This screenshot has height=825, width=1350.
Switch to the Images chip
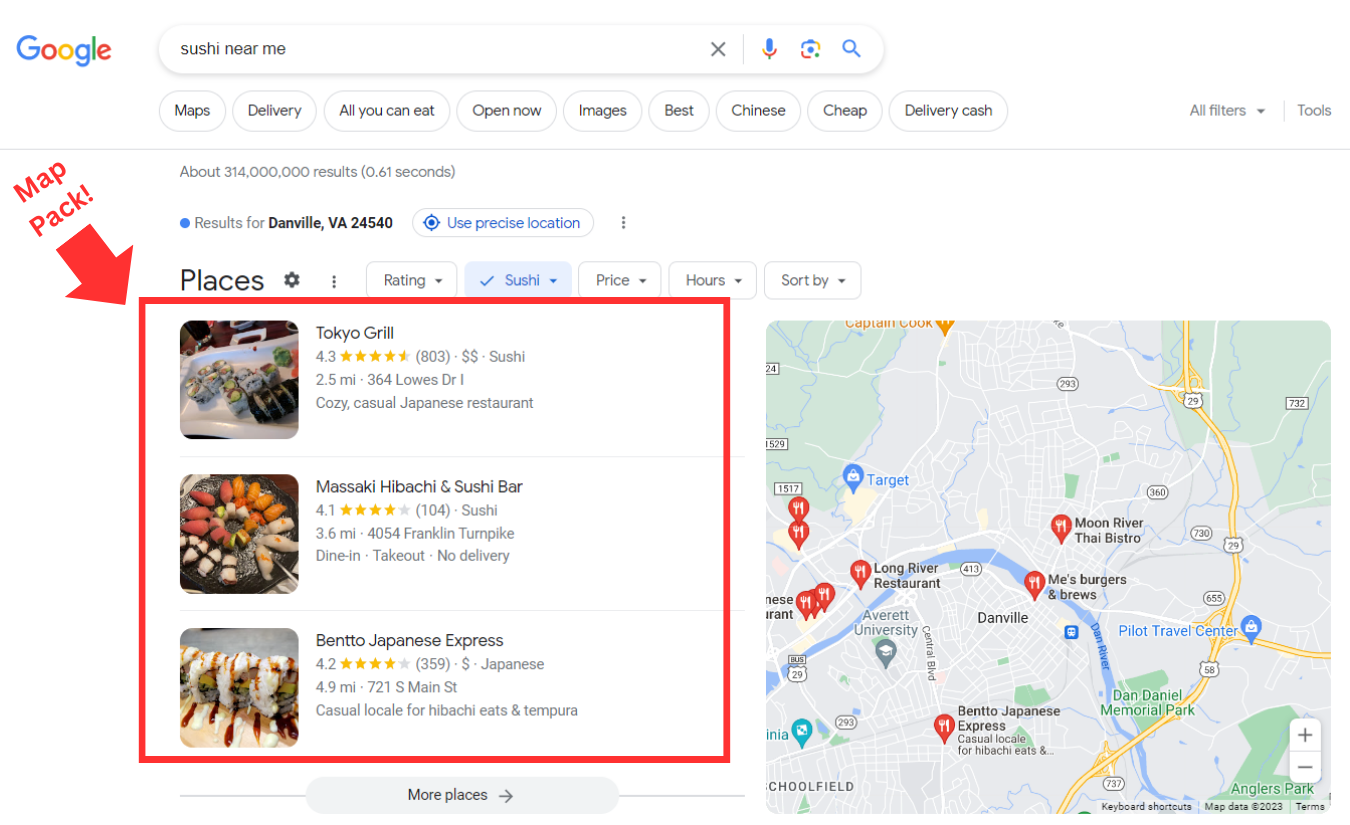pyautogui.click(x=603, y=111)
